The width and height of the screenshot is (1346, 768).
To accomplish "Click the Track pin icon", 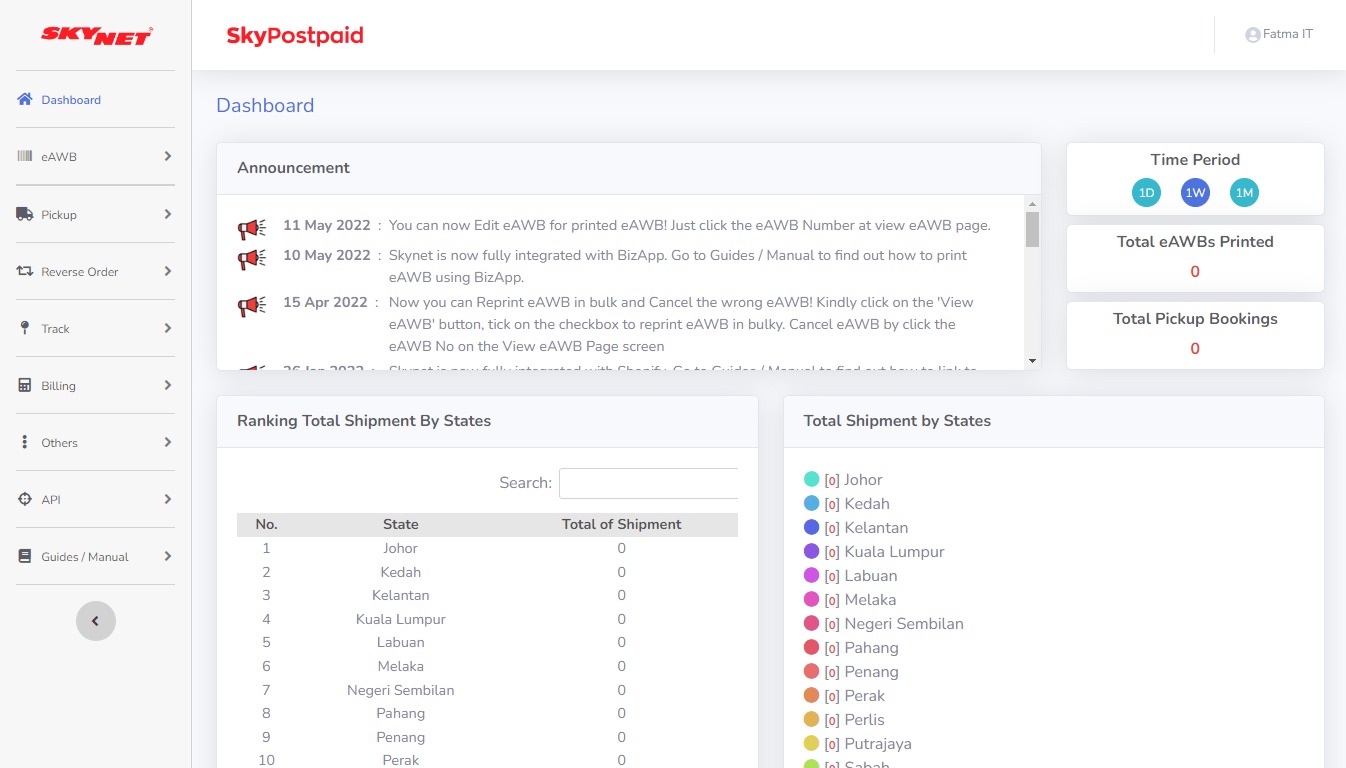I will 25,328.
